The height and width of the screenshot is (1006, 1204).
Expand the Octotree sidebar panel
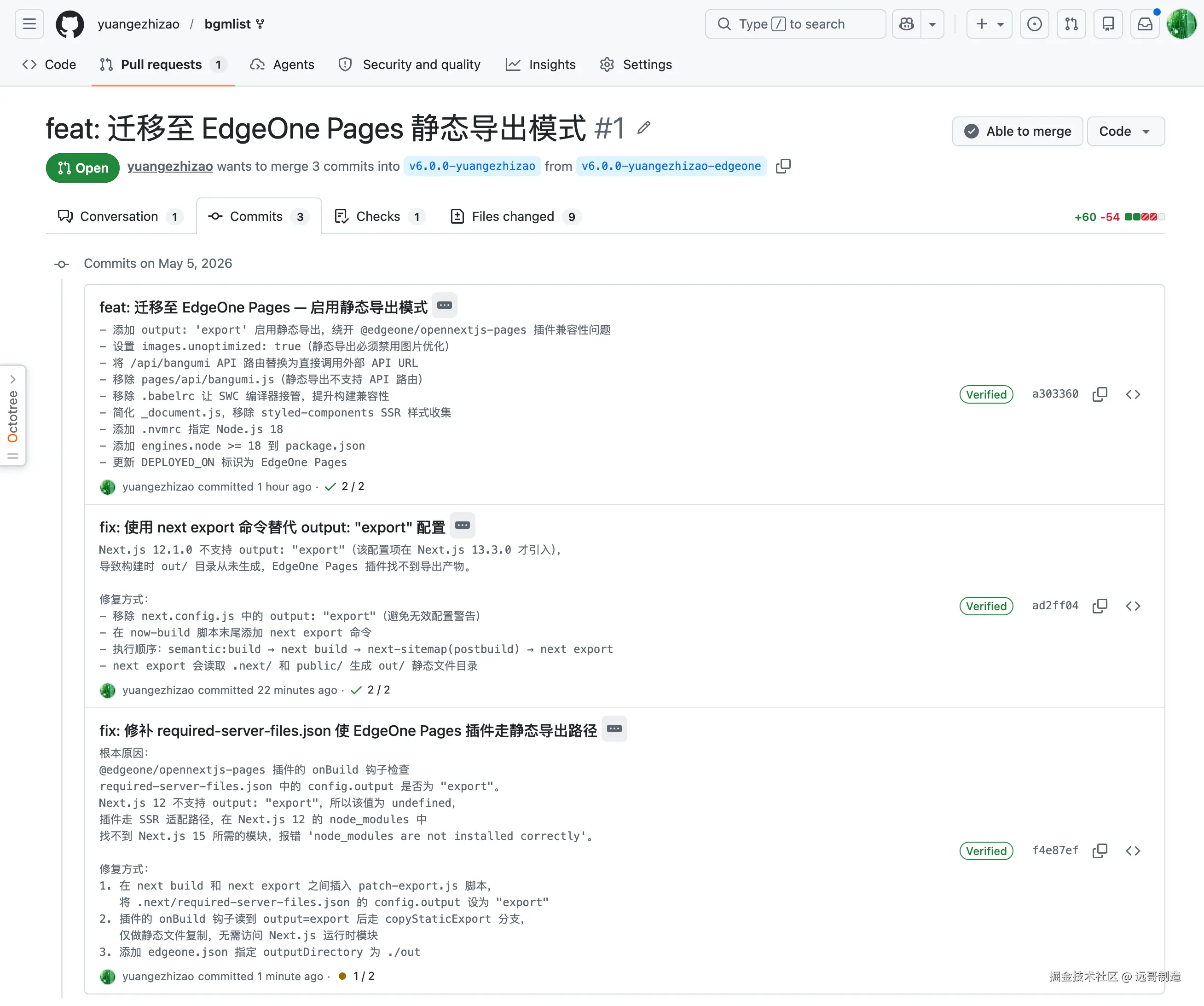12,416
